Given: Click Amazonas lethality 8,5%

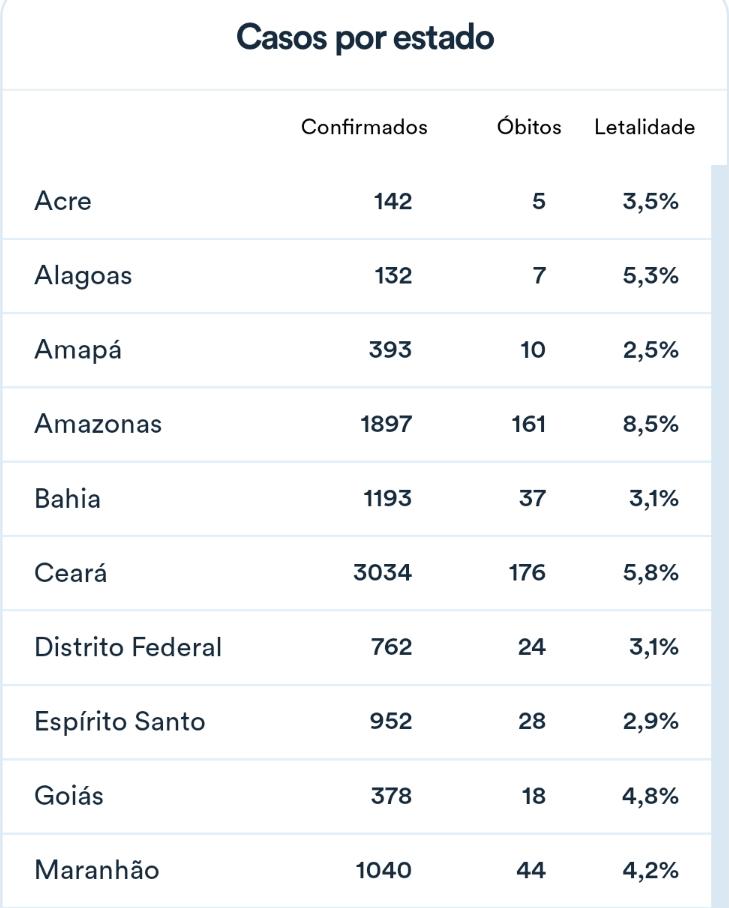Looking at the screenshot, I should (x=650, y=424).
